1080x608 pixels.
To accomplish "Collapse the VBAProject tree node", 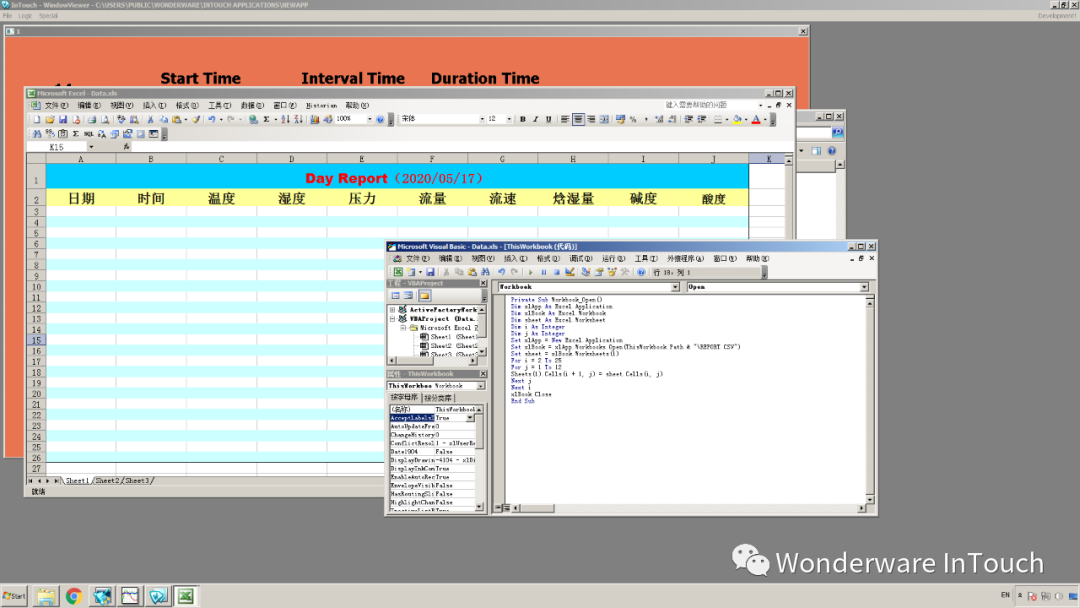I will (x=392, y=318).
